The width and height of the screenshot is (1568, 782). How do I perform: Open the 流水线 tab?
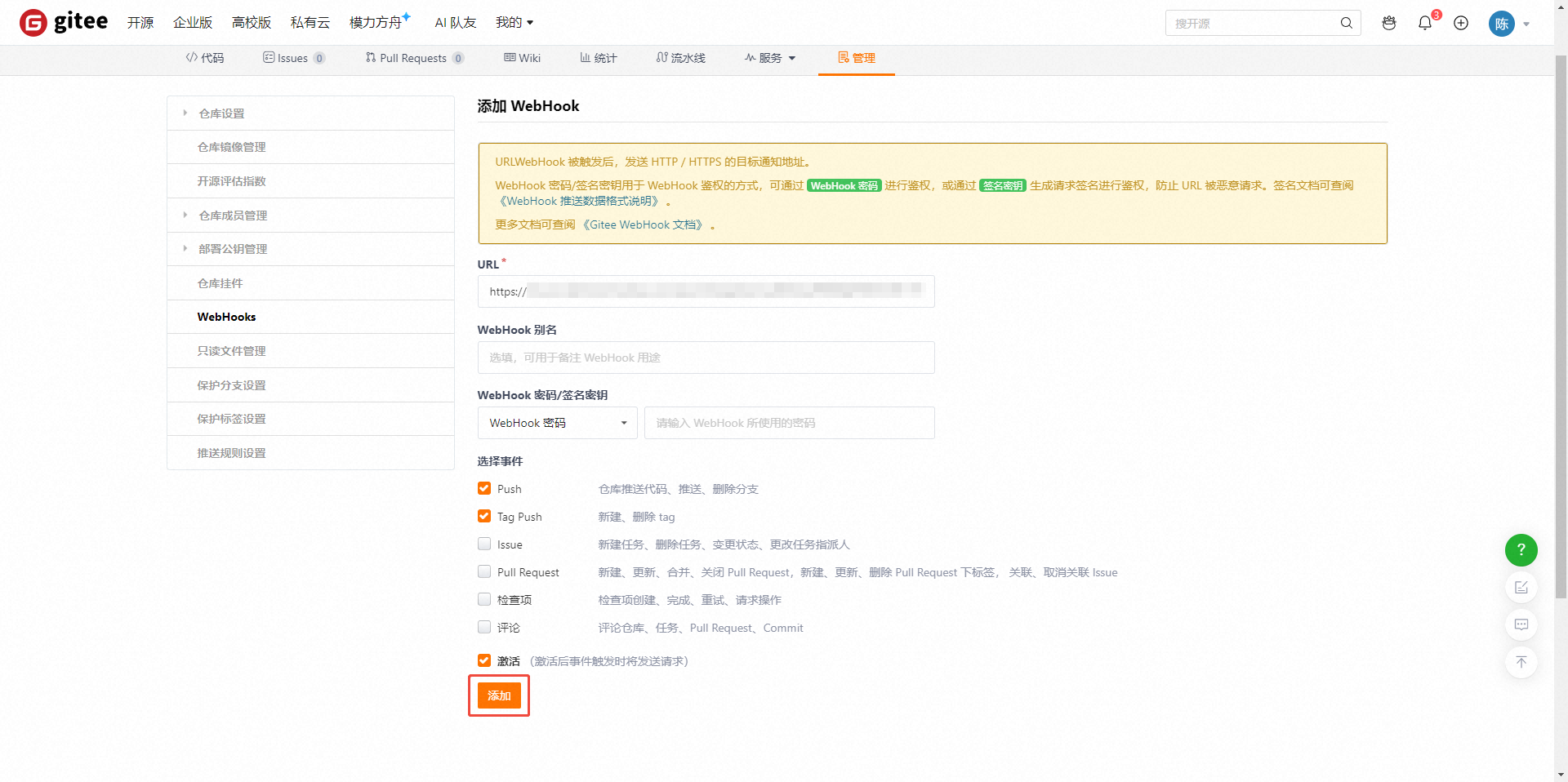(x=680, y=58)
